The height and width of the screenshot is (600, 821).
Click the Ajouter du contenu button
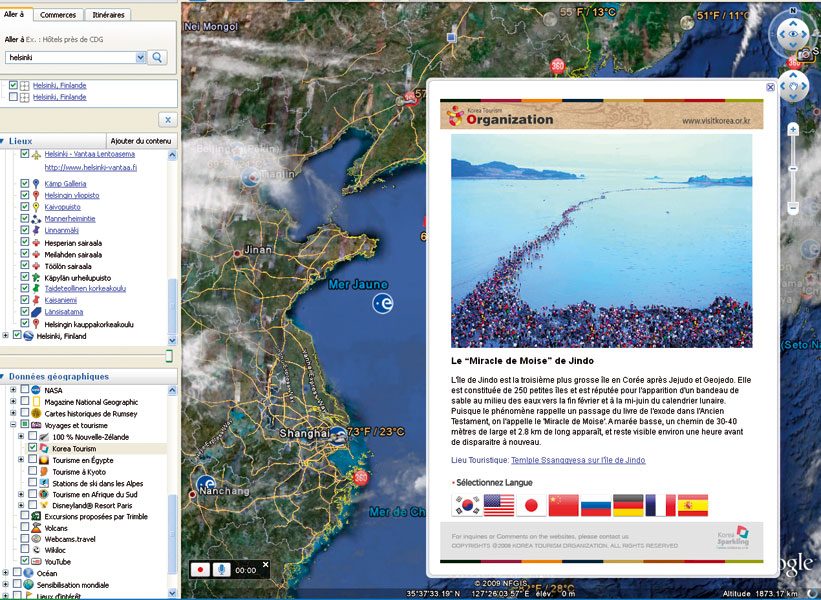click(x=141, y=141)
